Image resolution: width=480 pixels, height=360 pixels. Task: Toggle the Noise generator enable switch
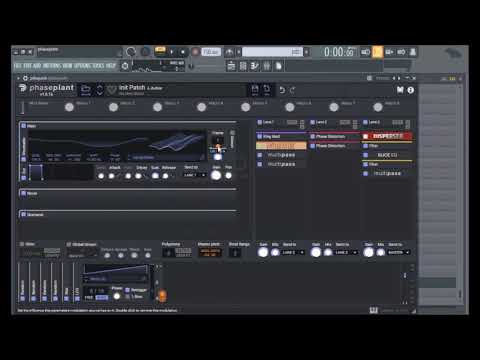point(23,193)
